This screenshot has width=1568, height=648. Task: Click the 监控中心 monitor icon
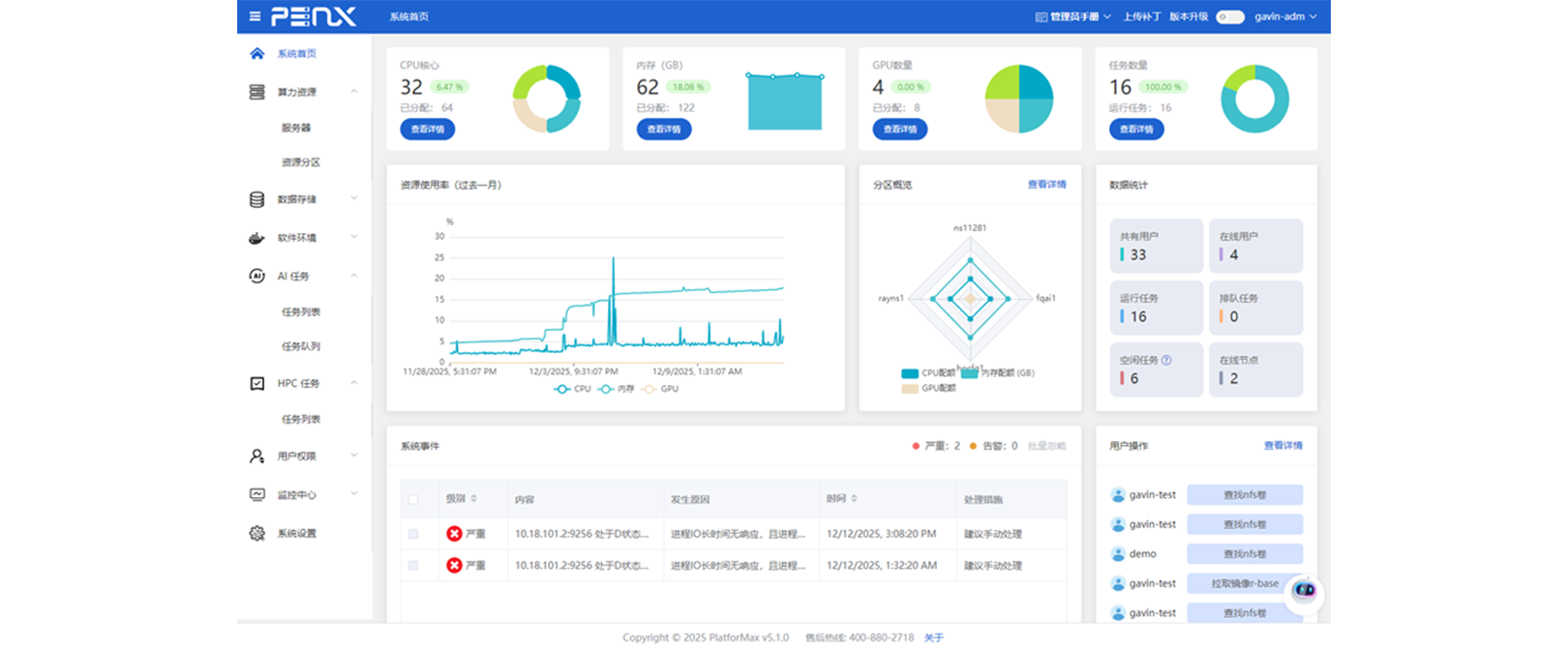coord(256,494)
